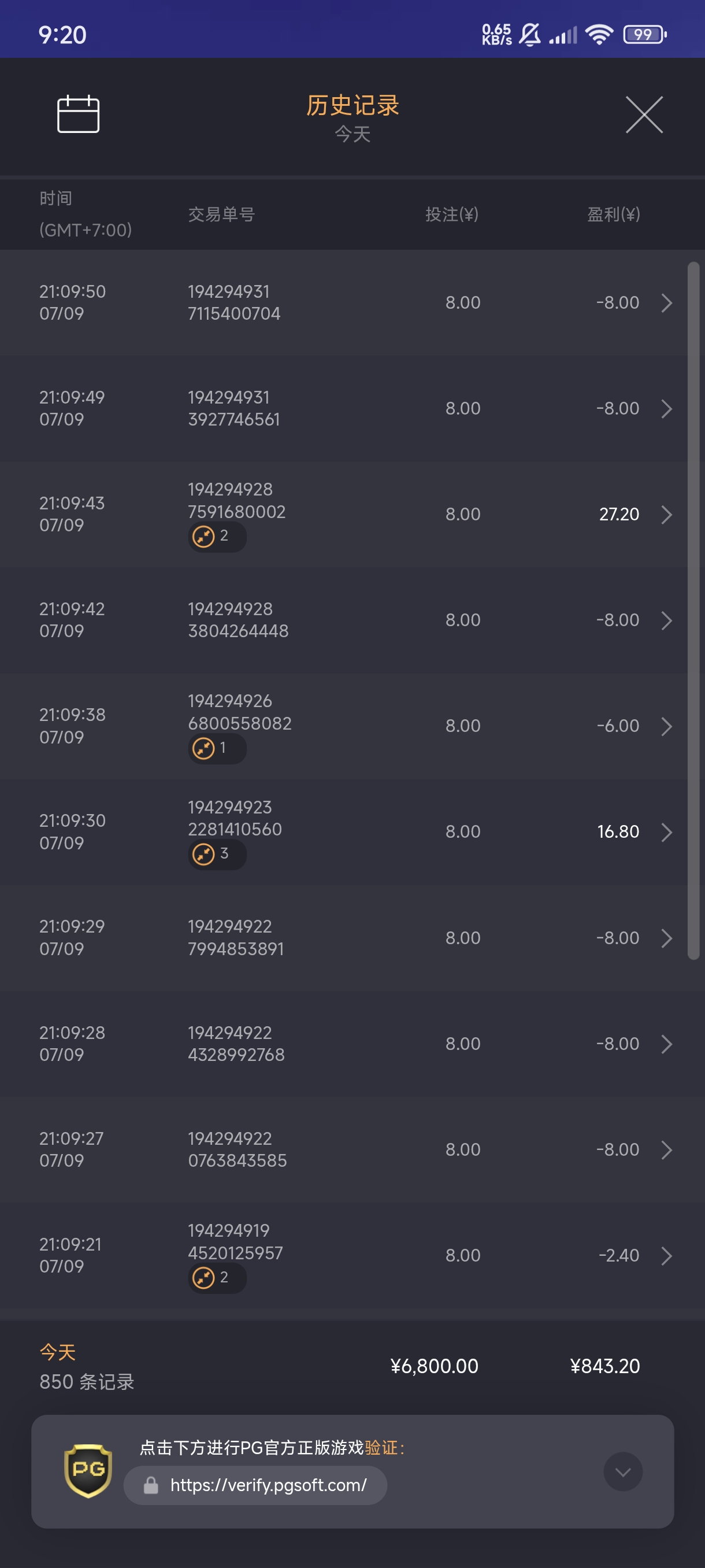The height and width of the screenshot is (1568, 705).
Task: Open the verify.pgsoft.com link
Action: [268, 1486]
